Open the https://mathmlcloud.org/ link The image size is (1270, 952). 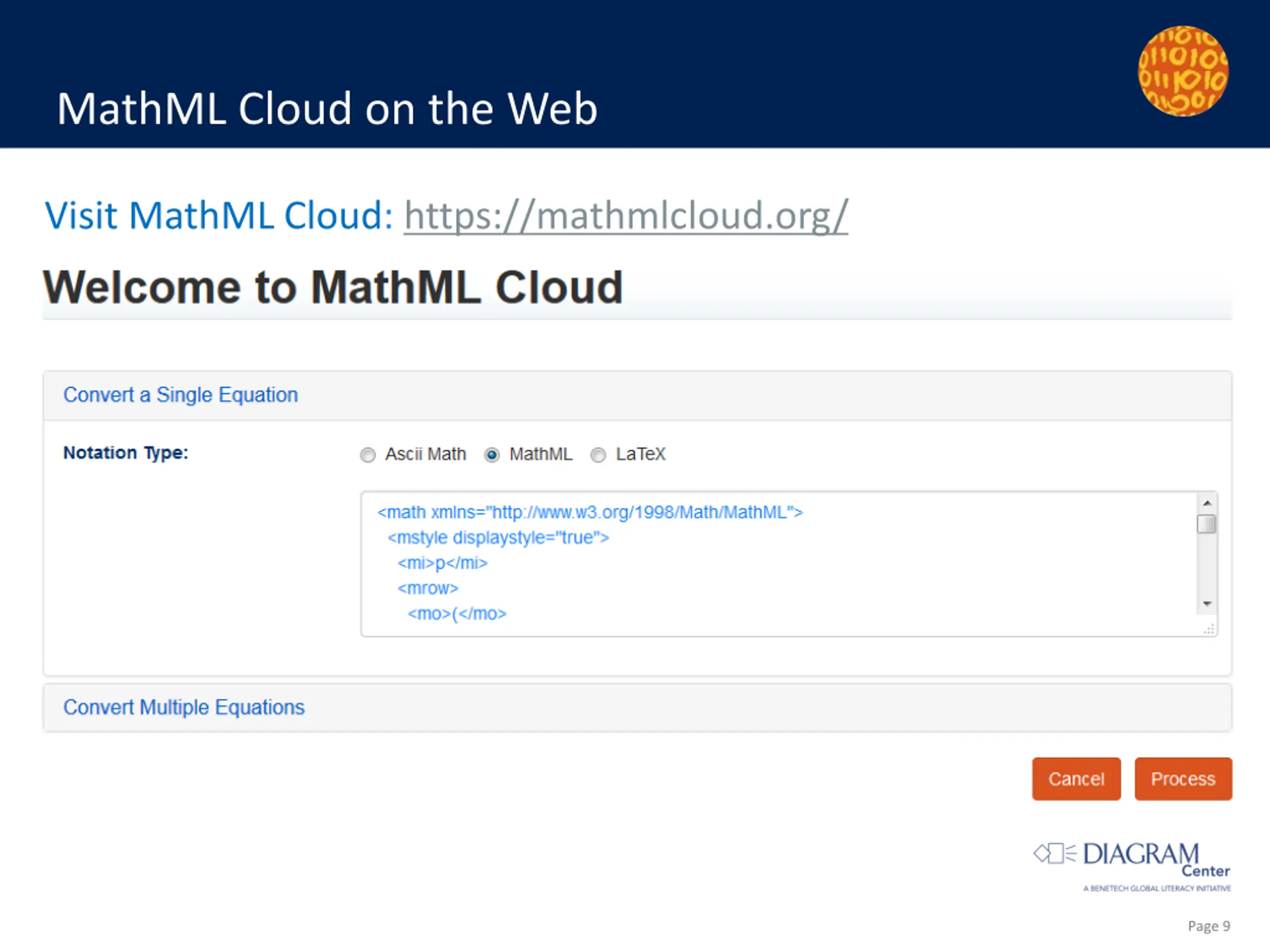(626, 216)
